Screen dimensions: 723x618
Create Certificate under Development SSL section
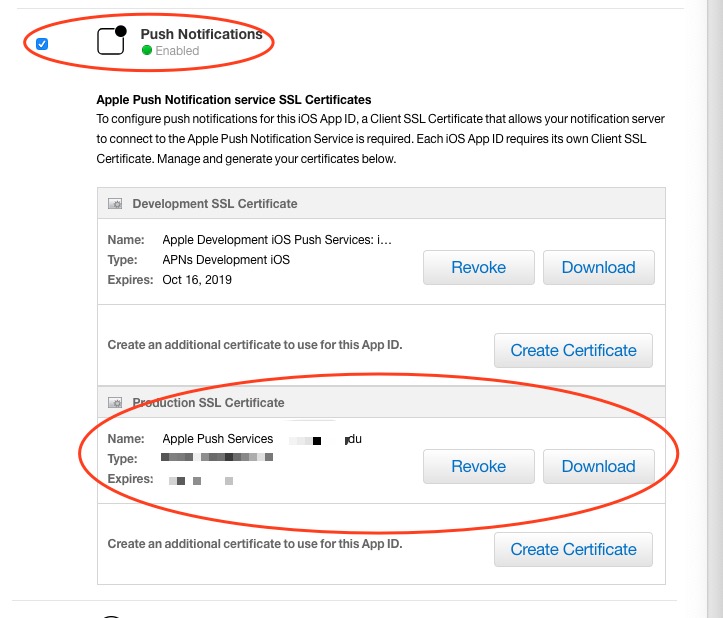pyautogui.click(x=573, y=351)
